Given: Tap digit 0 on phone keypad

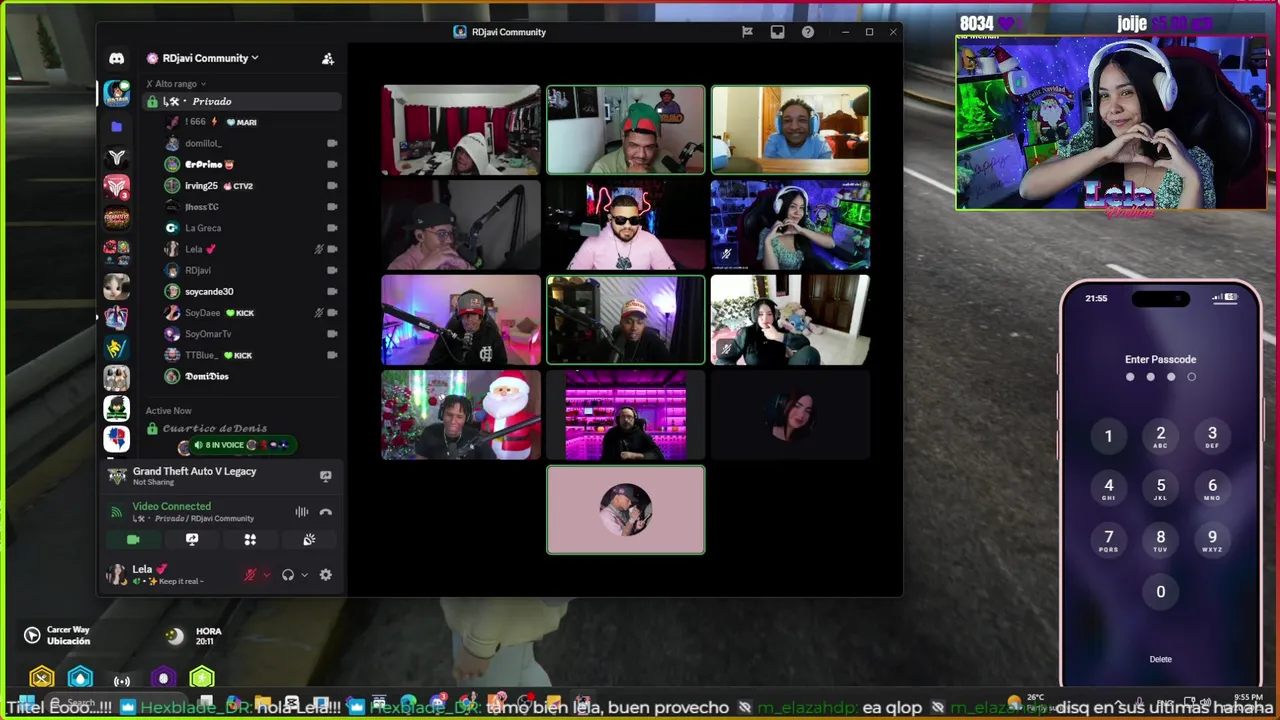Looking at the screenshot, I should (x=1160, y=592).
